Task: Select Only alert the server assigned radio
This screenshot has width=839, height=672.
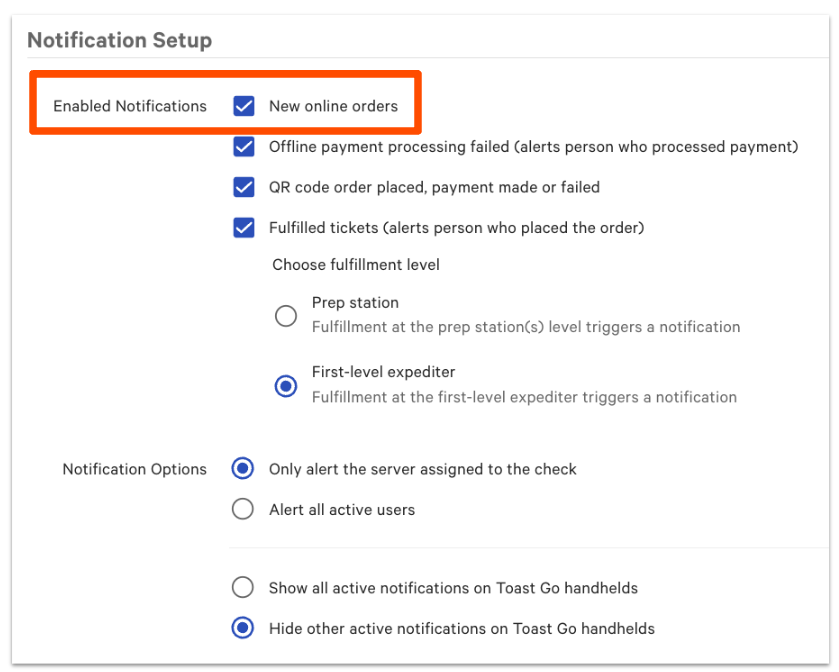Action: tap(243, 468)
